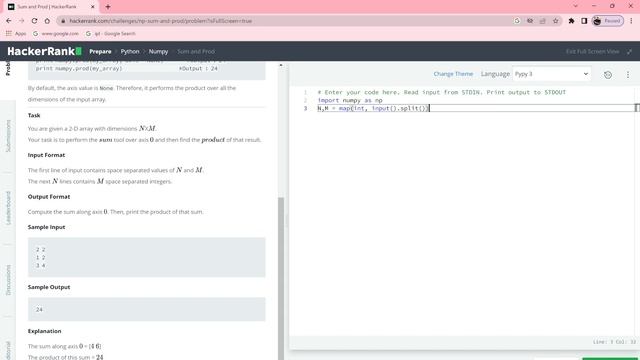Bookmark this page with the star icon

pyautogui.click(x=556, y=21)
